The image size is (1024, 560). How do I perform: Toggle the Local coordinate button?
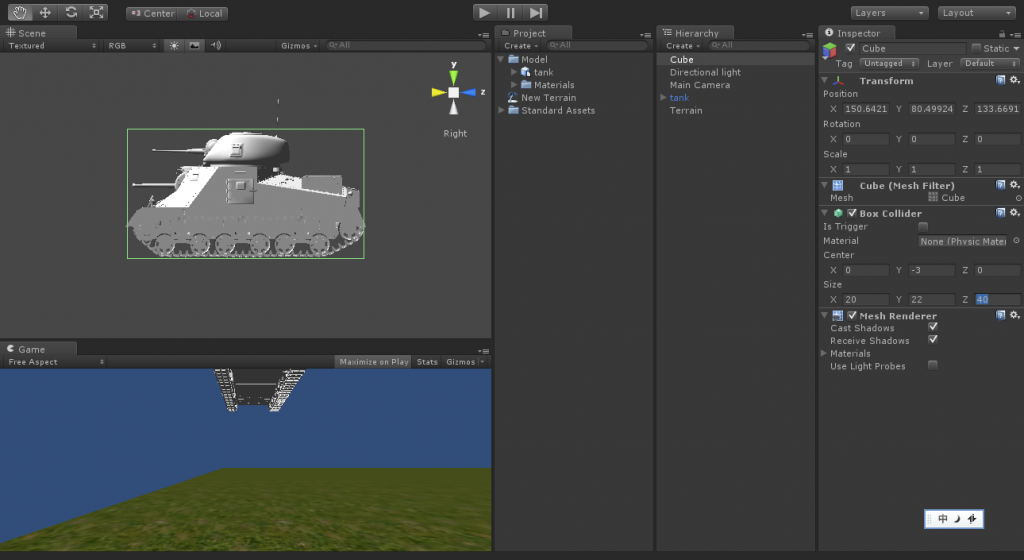(204, 13)
